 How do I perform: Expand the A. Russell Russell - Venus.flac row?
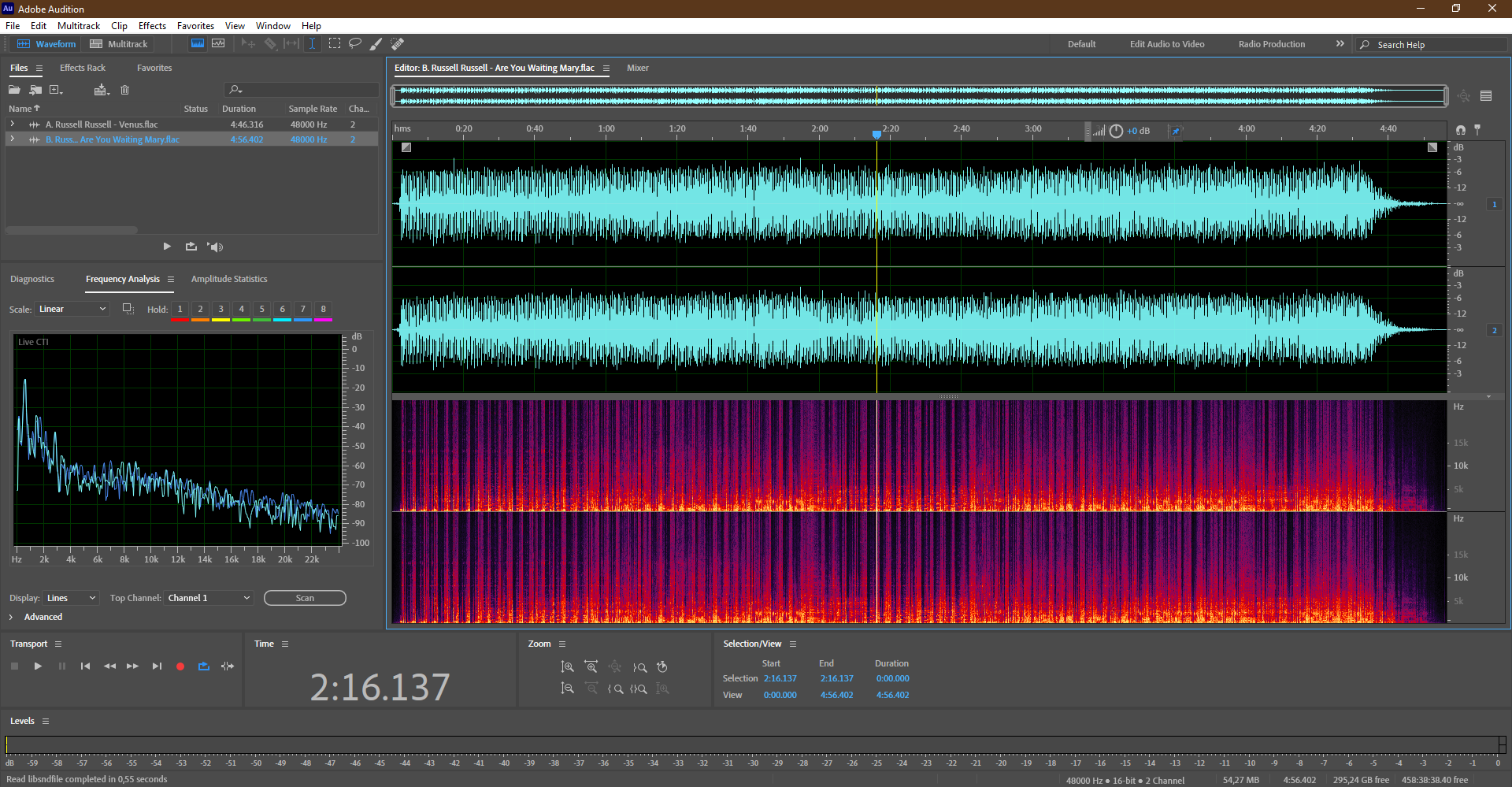pyautogui.click(x=12, y=124)
